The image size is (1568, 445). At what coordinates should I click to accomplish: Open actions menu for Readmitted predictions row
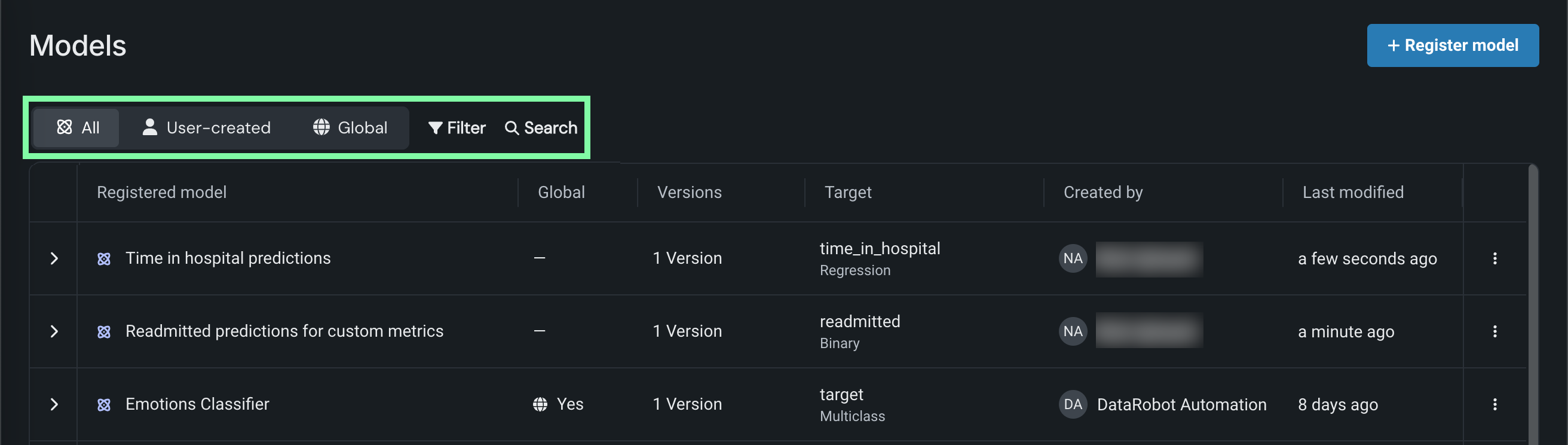point(1494,331)
